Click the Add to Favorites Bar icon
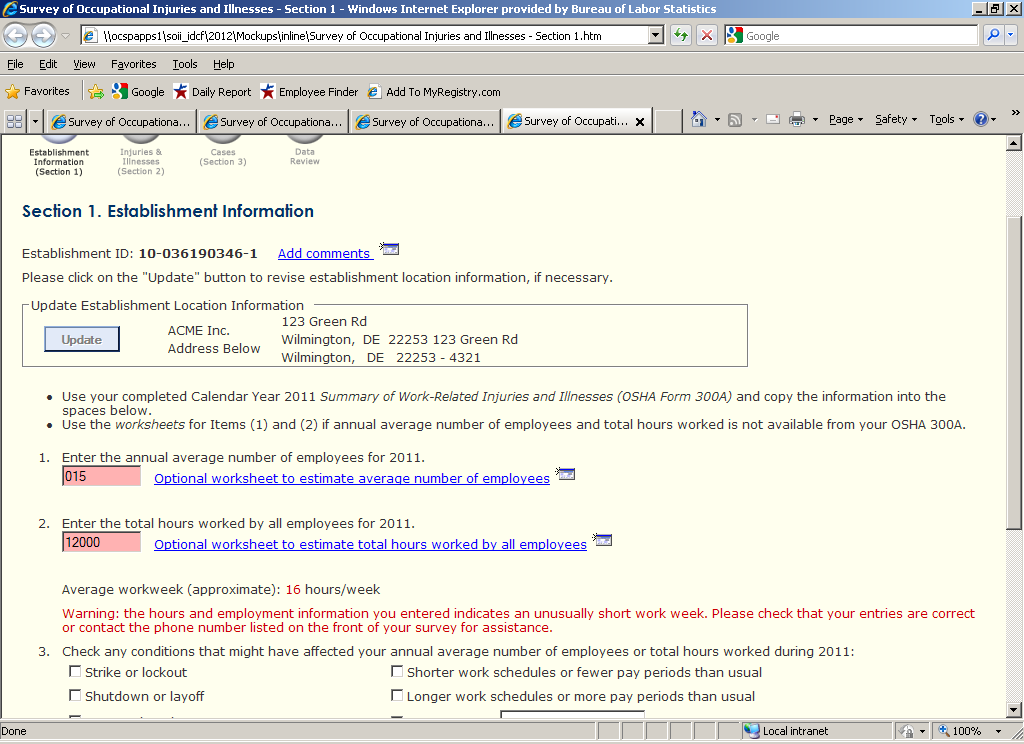 (x=96, y=91)
